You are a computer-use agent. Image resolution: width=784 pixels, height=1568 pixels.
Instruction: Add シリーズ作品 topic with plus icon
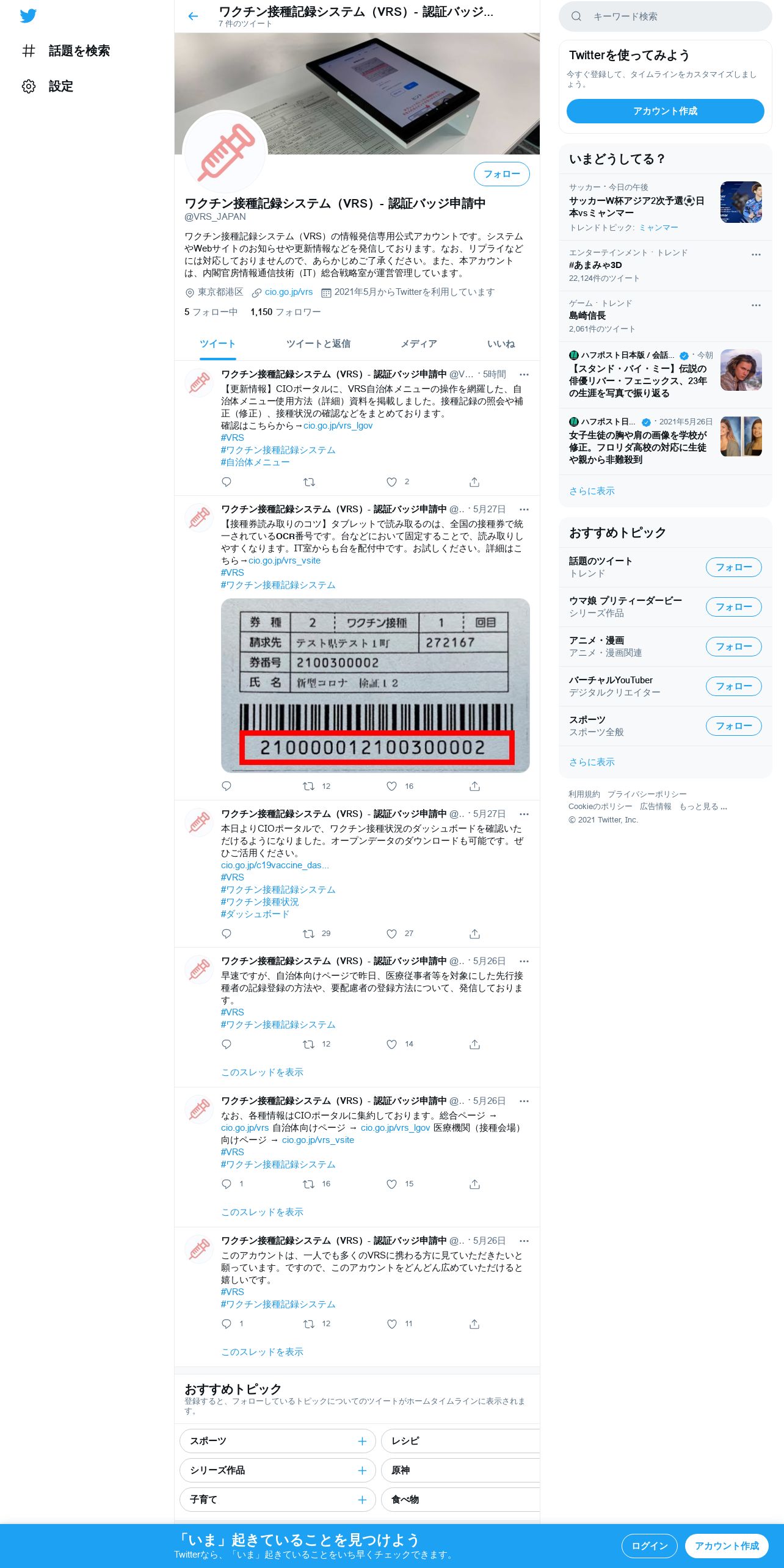point(362,1470)
